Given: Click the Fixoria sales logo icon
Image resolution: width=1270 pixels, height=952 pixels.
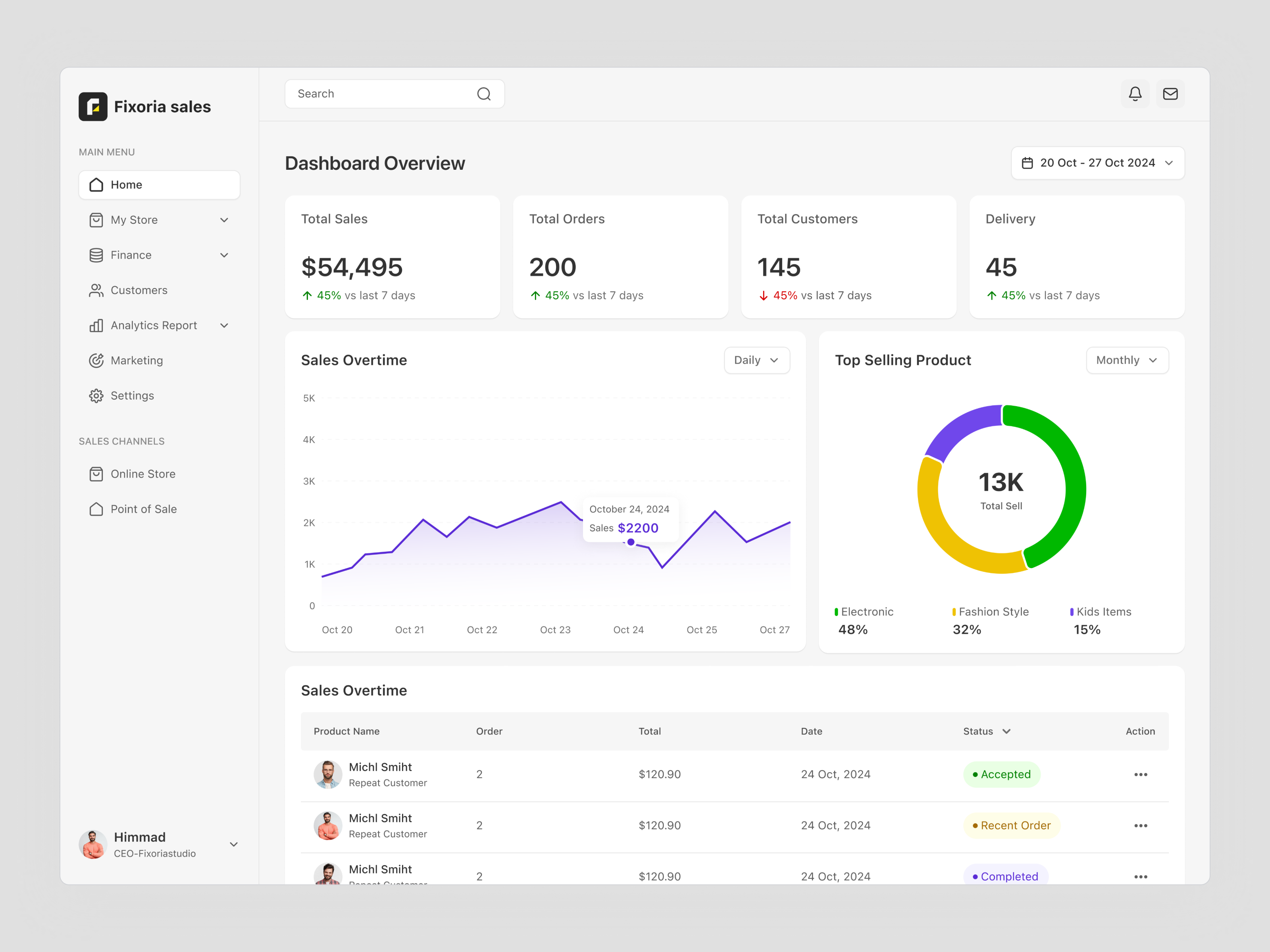Looking at the screenshot, I should [x=93, y=106].
